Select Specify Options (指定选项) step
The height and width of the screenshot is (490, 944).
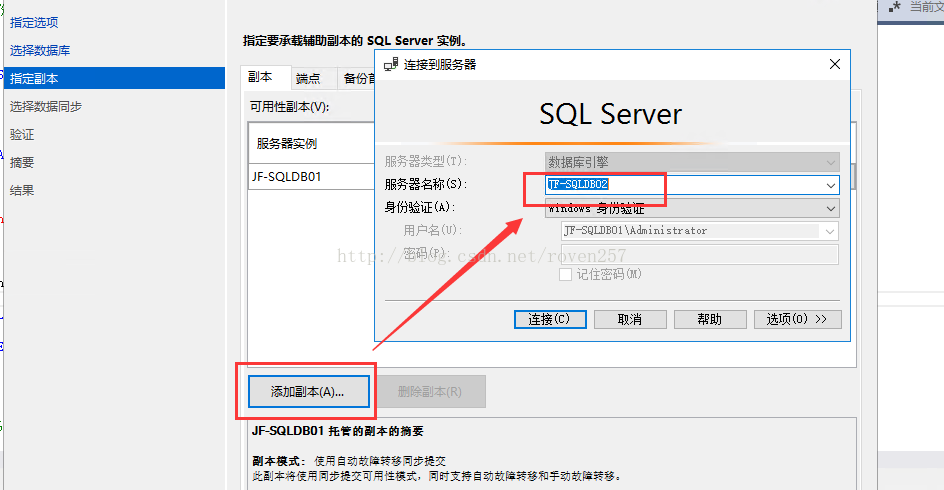coord(34,23)
